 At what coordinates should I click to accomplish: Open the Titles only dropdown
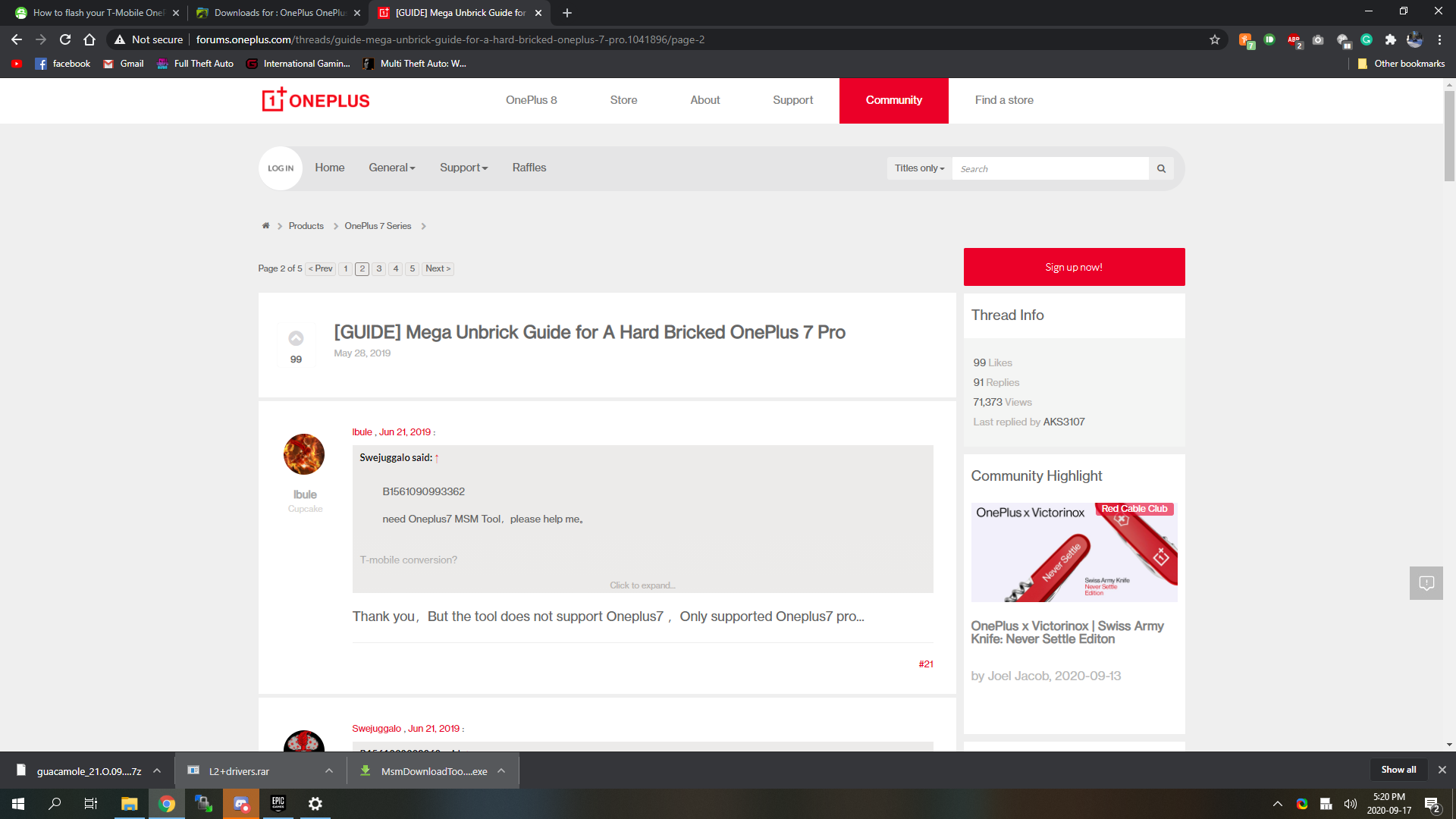tap(919, 168)
